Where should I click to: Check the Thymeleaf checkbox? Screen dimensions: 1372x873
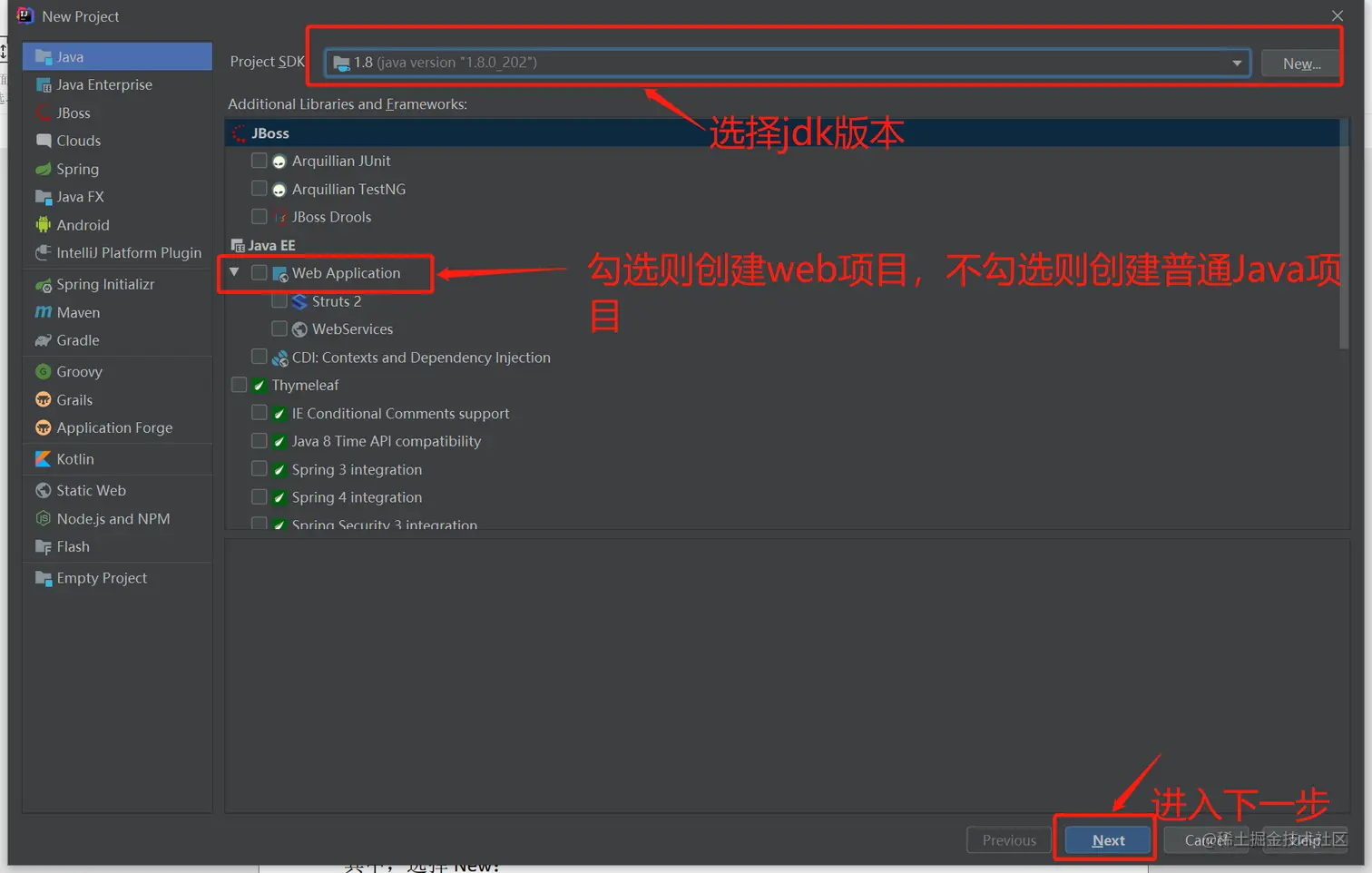[x=239, y=385]
